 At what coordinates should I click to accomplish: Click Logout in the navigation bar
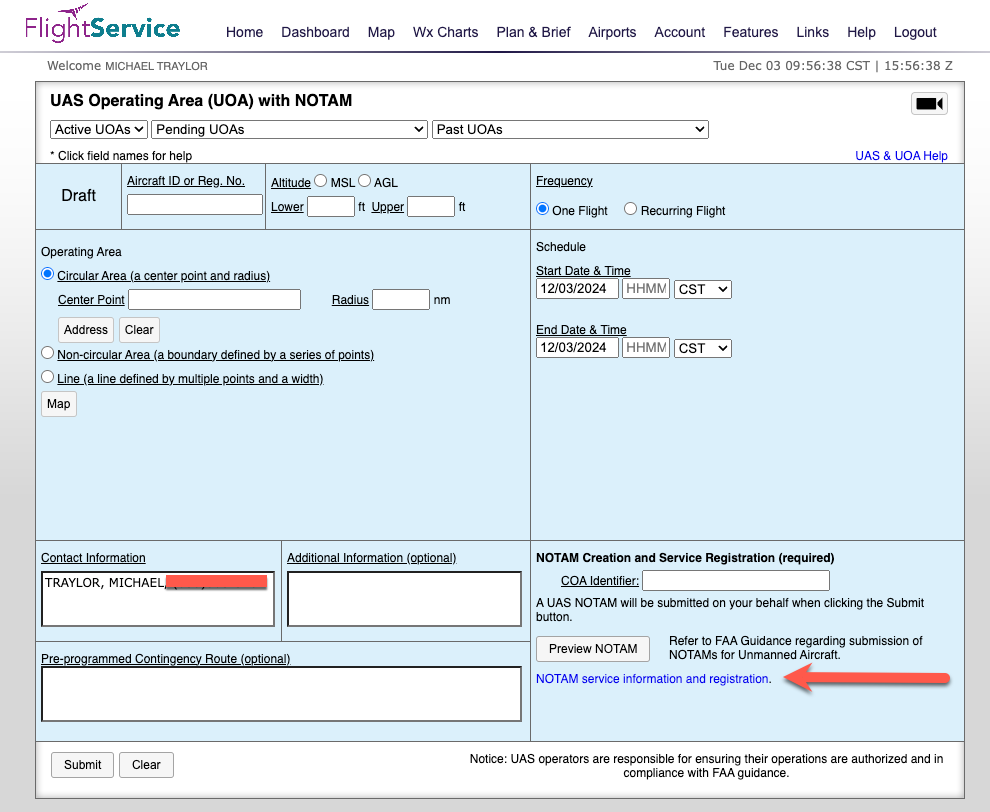915,32
